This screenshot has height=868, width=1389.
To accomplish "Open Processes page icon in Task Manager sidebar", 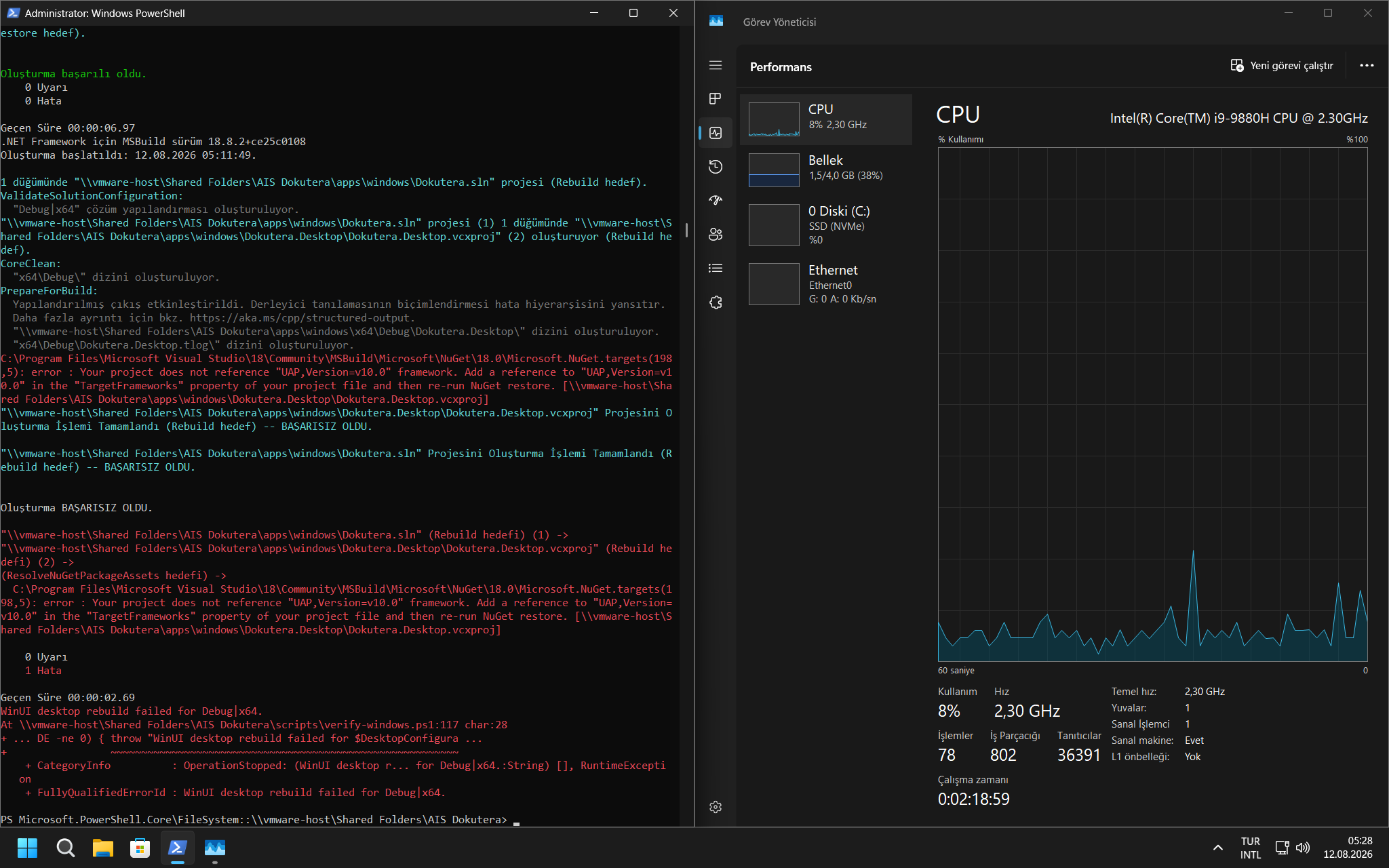I will 716,99.
